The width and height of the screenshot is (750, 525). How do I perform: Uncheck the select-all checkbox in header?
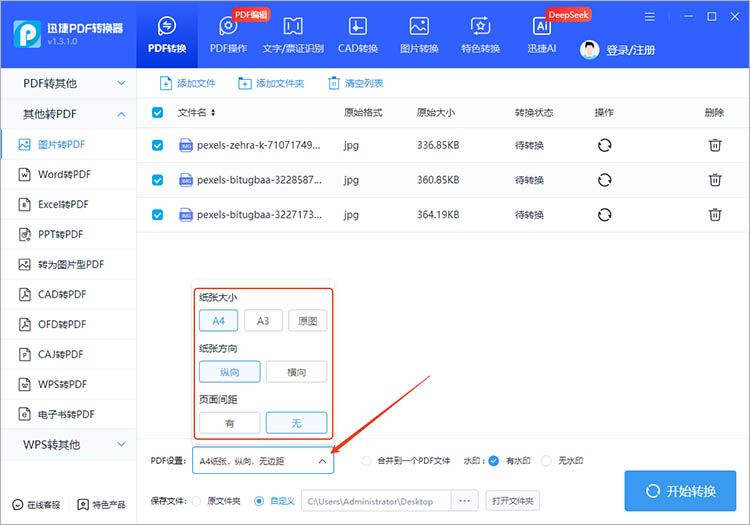point(158,113)
